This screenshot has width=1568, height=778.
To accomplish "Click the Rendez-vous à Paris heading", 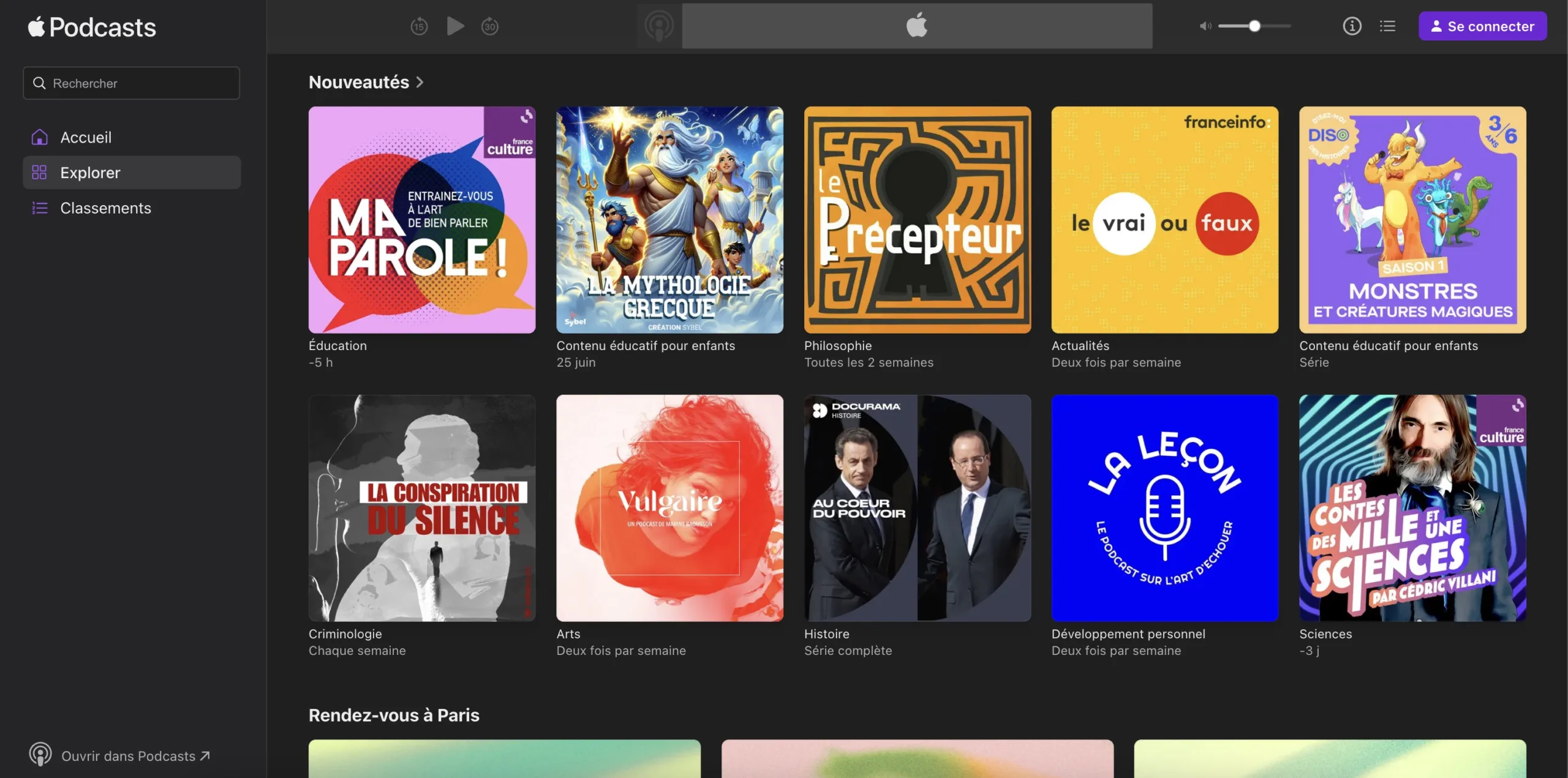I will (x=394, y=715).
